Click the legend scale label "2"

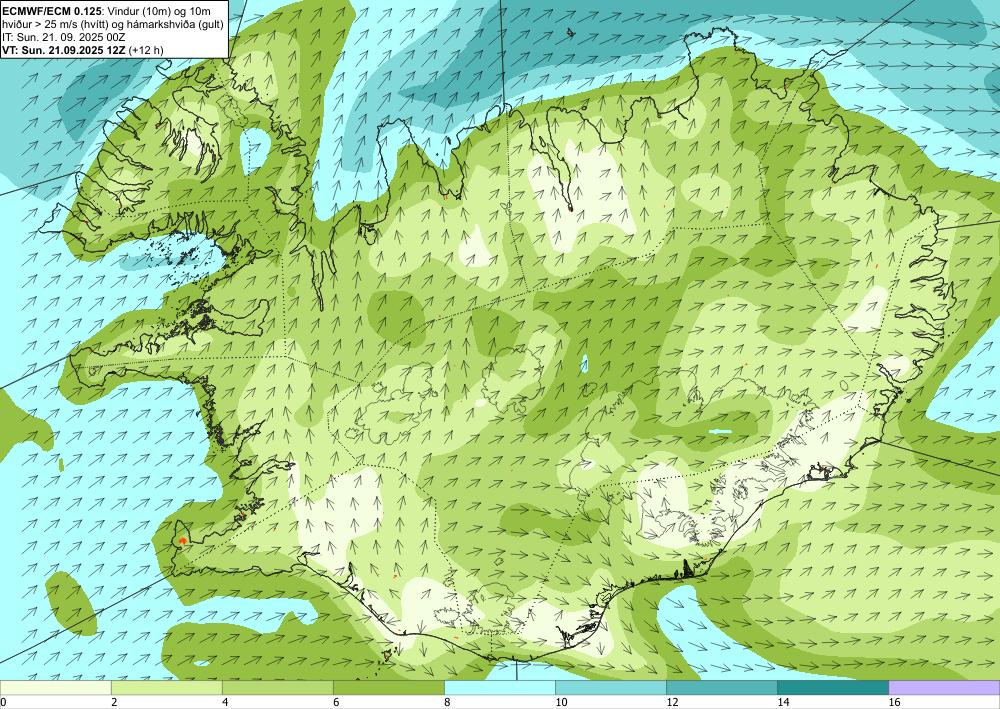pyautogui.click(x=114, y=702)
